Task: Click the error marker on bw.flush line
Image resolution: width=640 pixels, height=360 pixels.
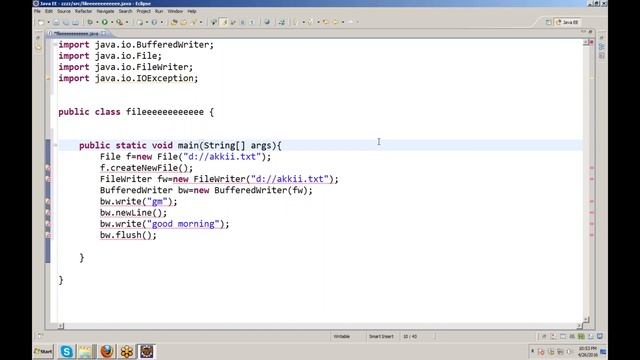Action: tap(48, 235)
